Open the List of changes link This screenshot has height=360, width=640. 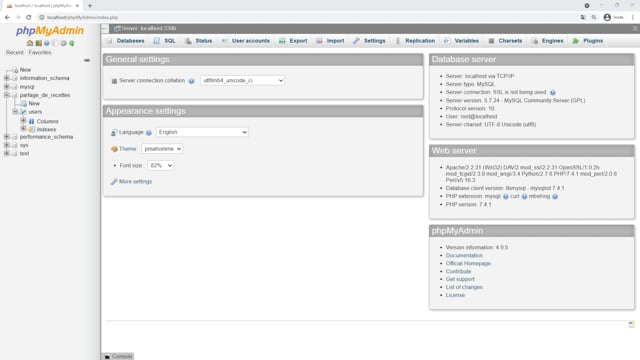pos(464,287)
